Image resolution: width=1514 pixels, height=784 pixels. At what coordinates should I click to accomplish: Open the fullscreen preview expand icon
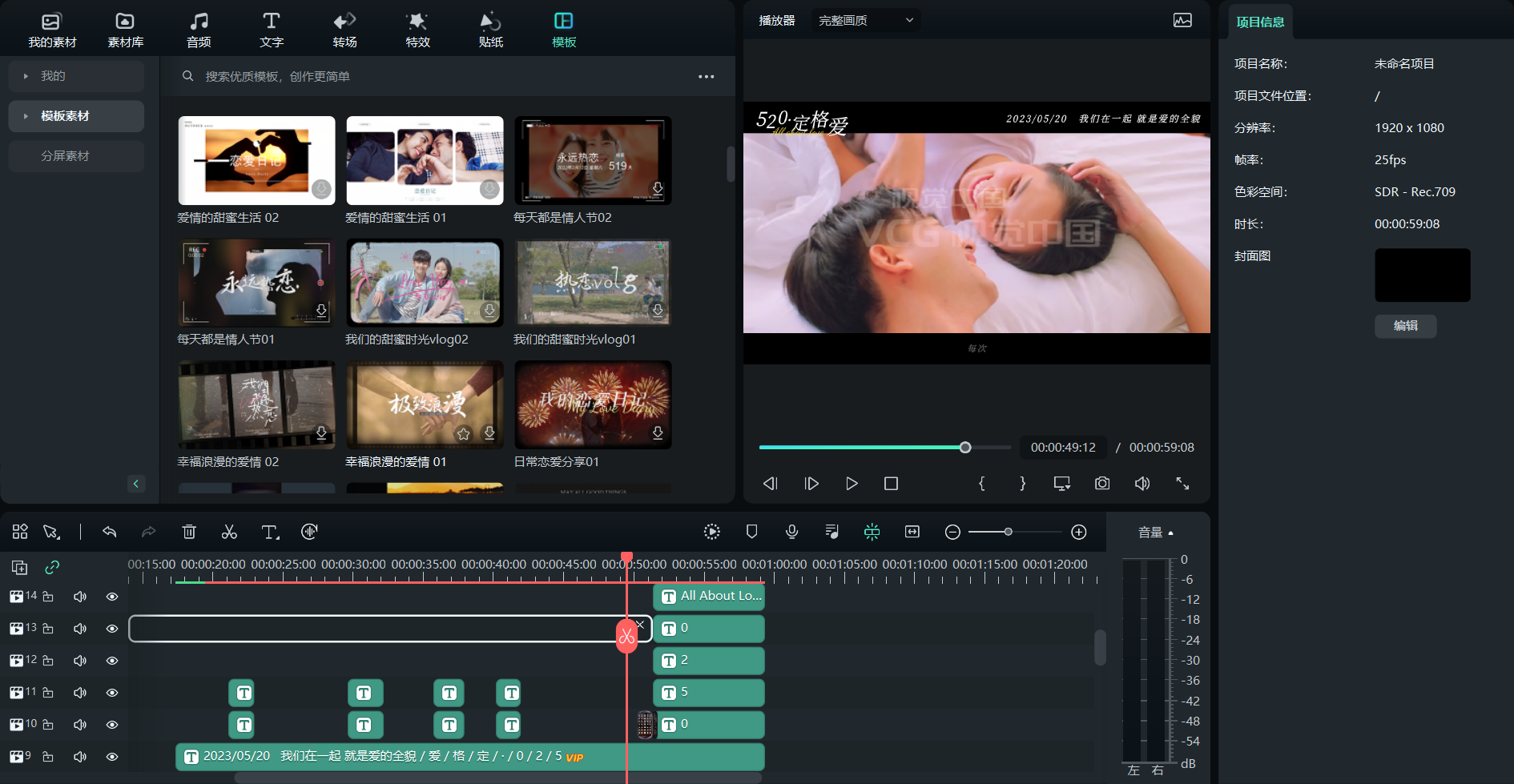point(1182,484)
